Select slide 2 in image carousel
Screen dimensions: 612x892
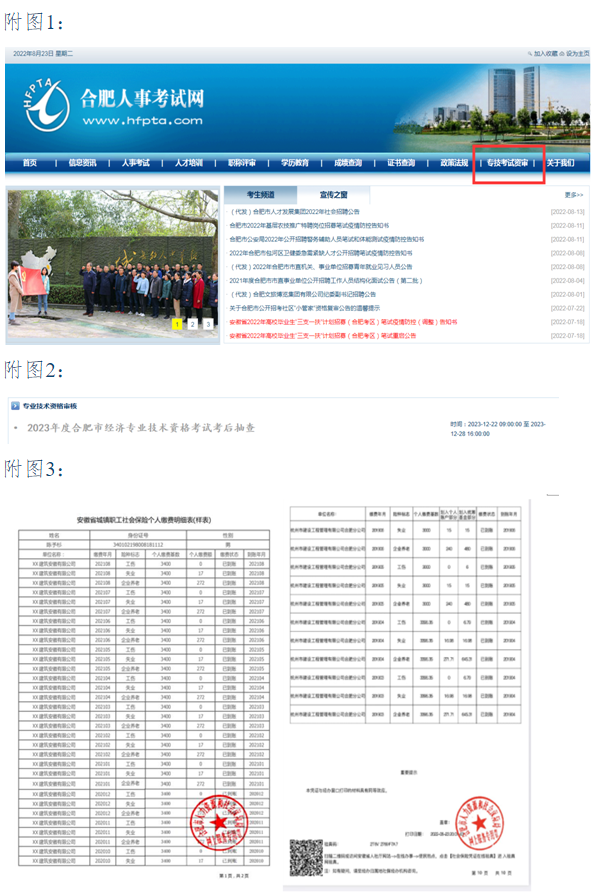192,324
